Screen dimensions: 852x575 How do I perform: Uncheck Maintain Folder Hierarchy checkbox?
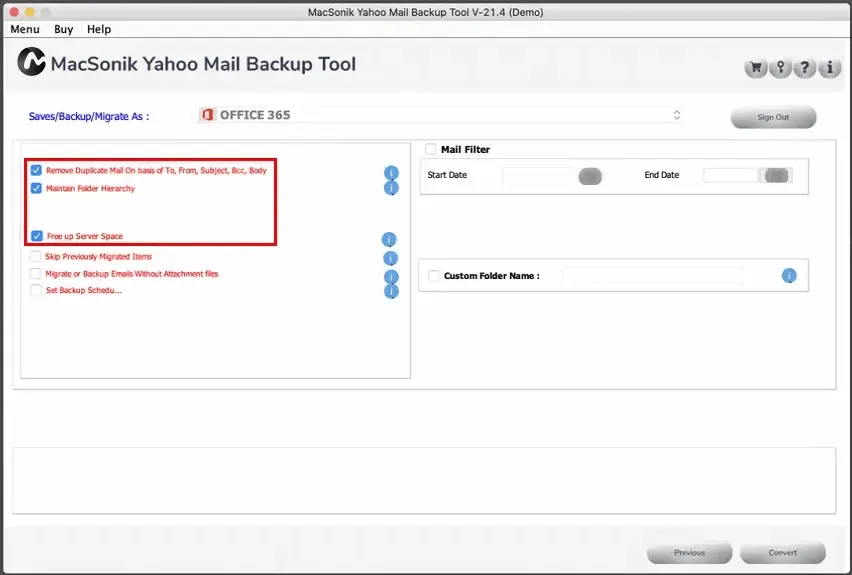pyautogui.click(x=36, y=188)
